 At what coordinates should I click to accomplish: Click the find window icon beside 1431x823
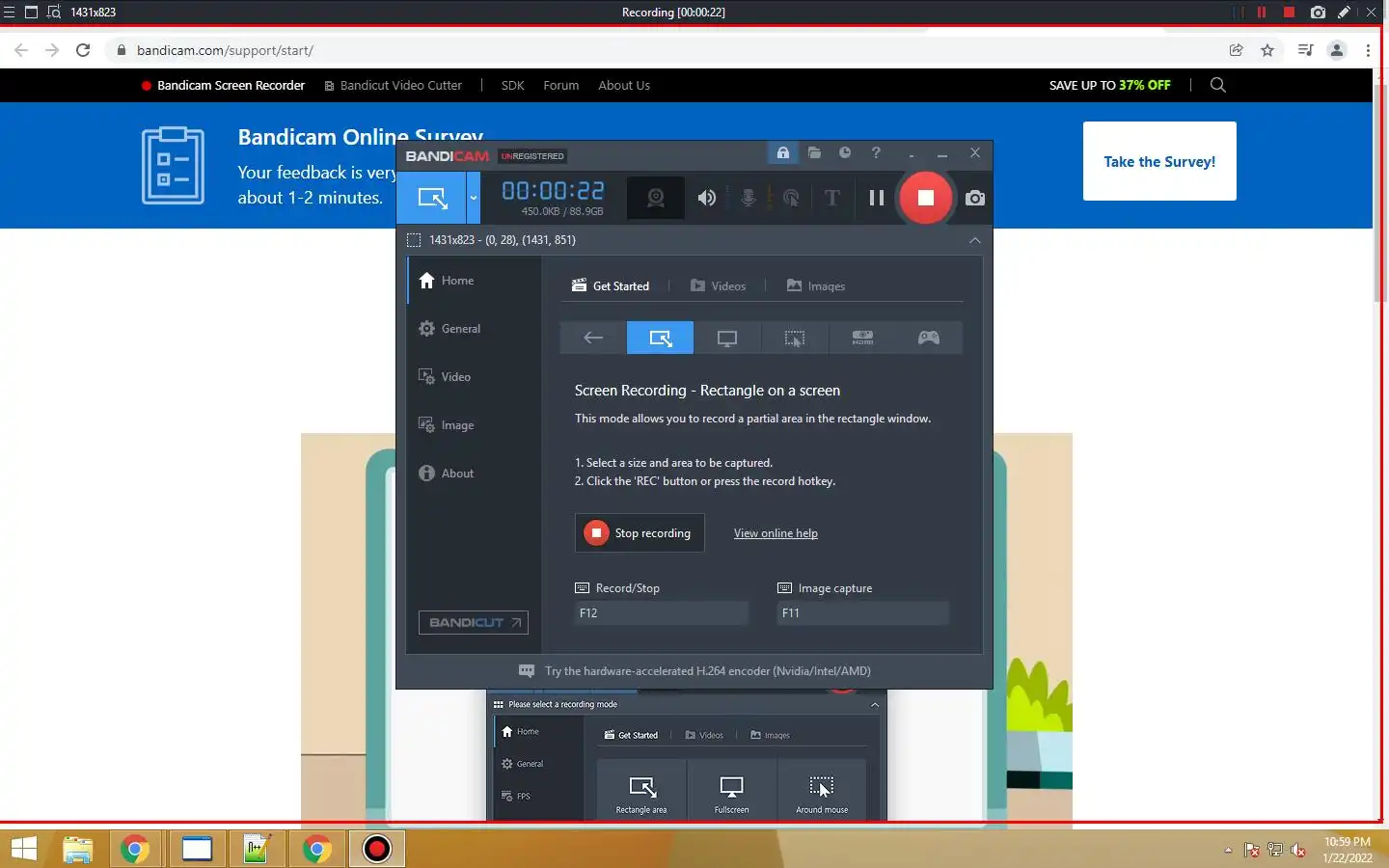[54, 13]
